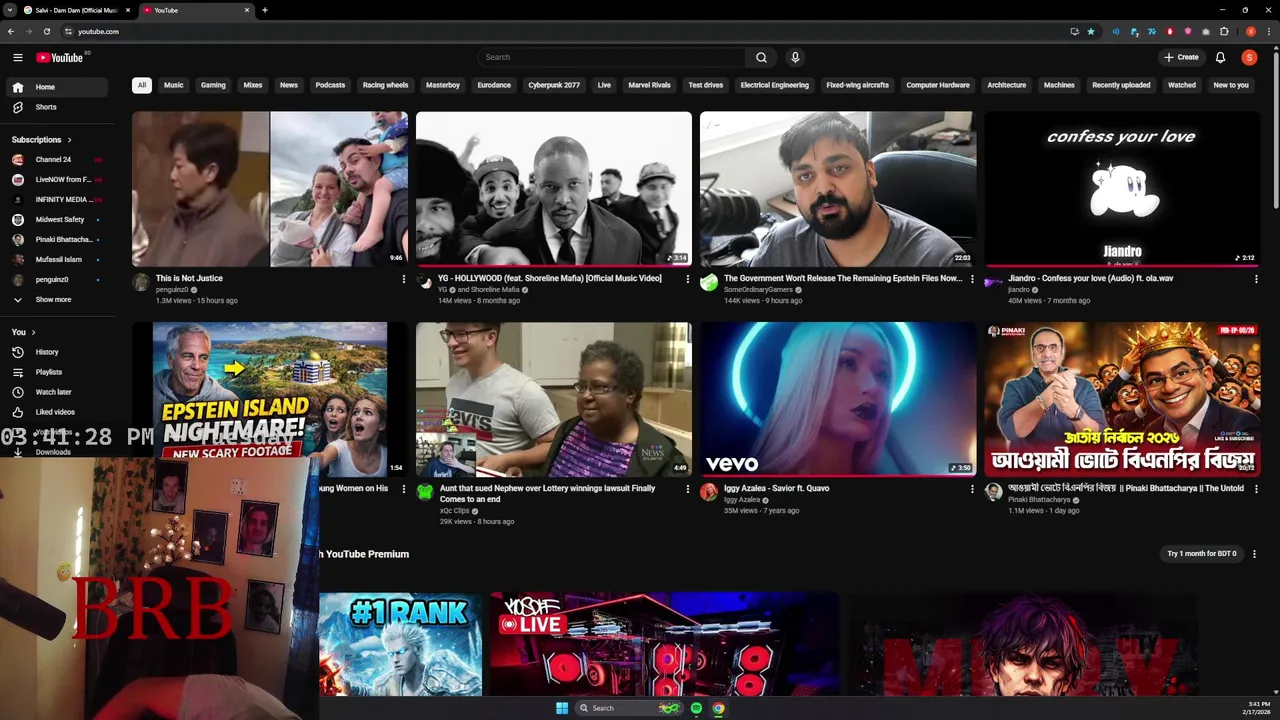Open the YouTube account avatar menu
The width and height of the screenshot is (1280, 720).
tap(1249, 57)
